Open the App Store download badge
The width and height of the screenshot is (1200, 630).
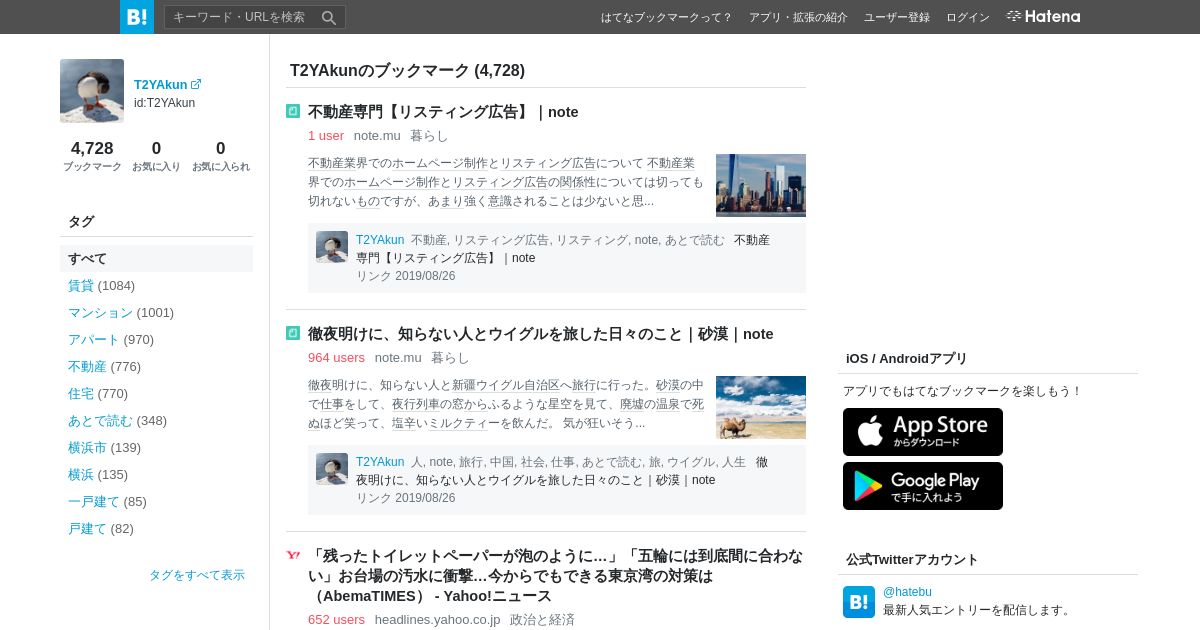coord(923,432)
